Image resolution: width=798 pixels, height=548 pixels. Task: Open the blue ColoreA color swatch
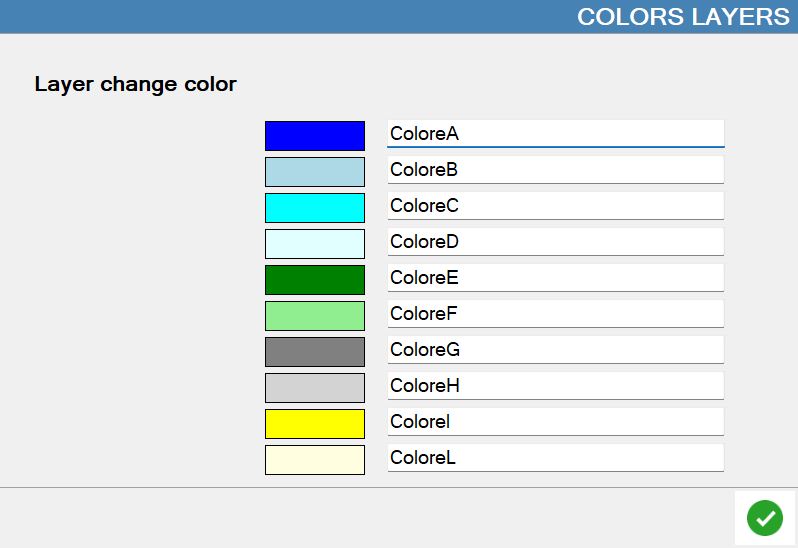click(x=315, y=136)
